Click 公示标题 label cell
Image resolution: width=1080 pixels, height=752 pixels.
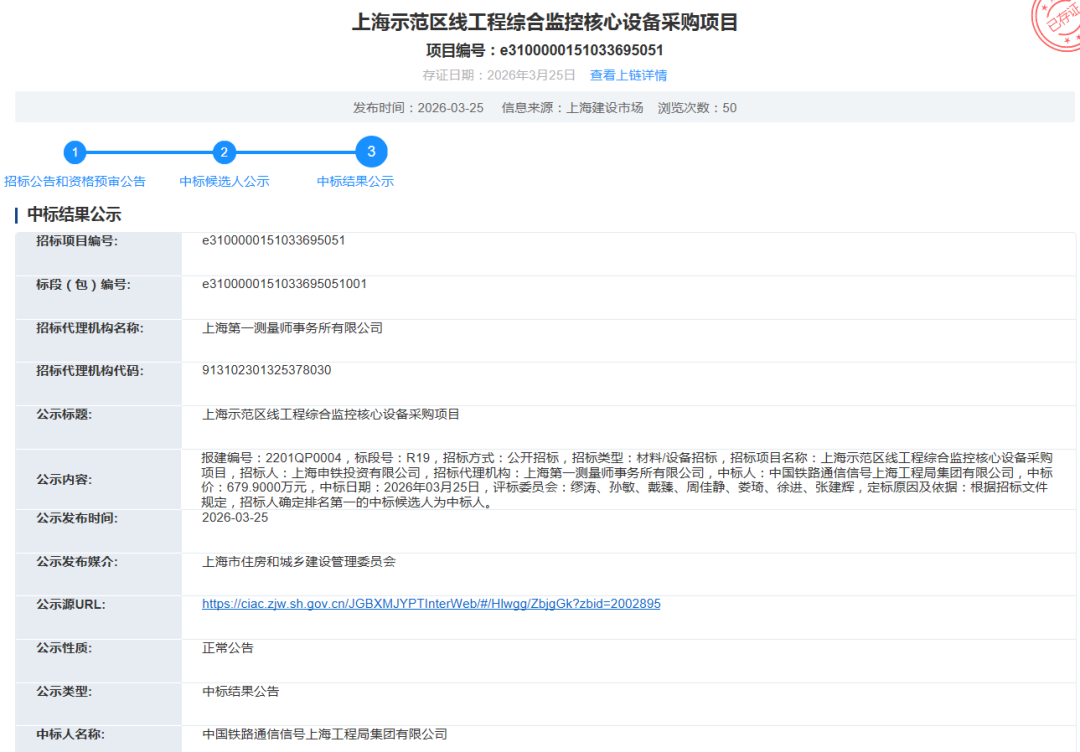point(98,427)
